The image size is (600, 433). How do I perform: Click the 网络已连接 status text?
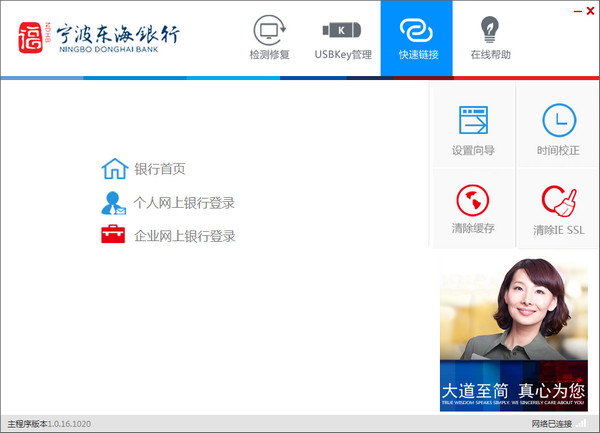click(552, 424)
